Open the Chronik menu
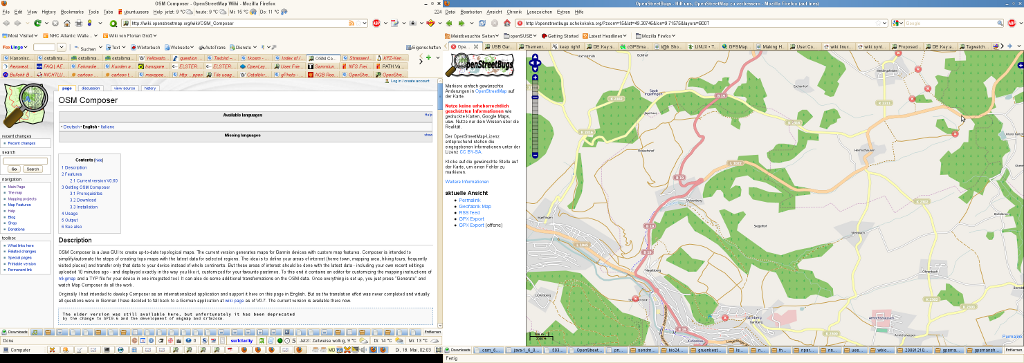 514,12
